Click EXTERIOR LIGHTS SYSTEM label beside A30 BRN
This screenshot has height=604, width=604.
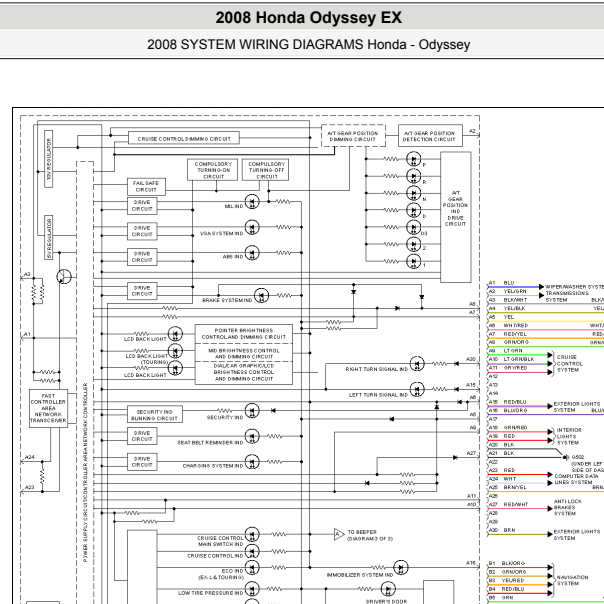(577, 535)
